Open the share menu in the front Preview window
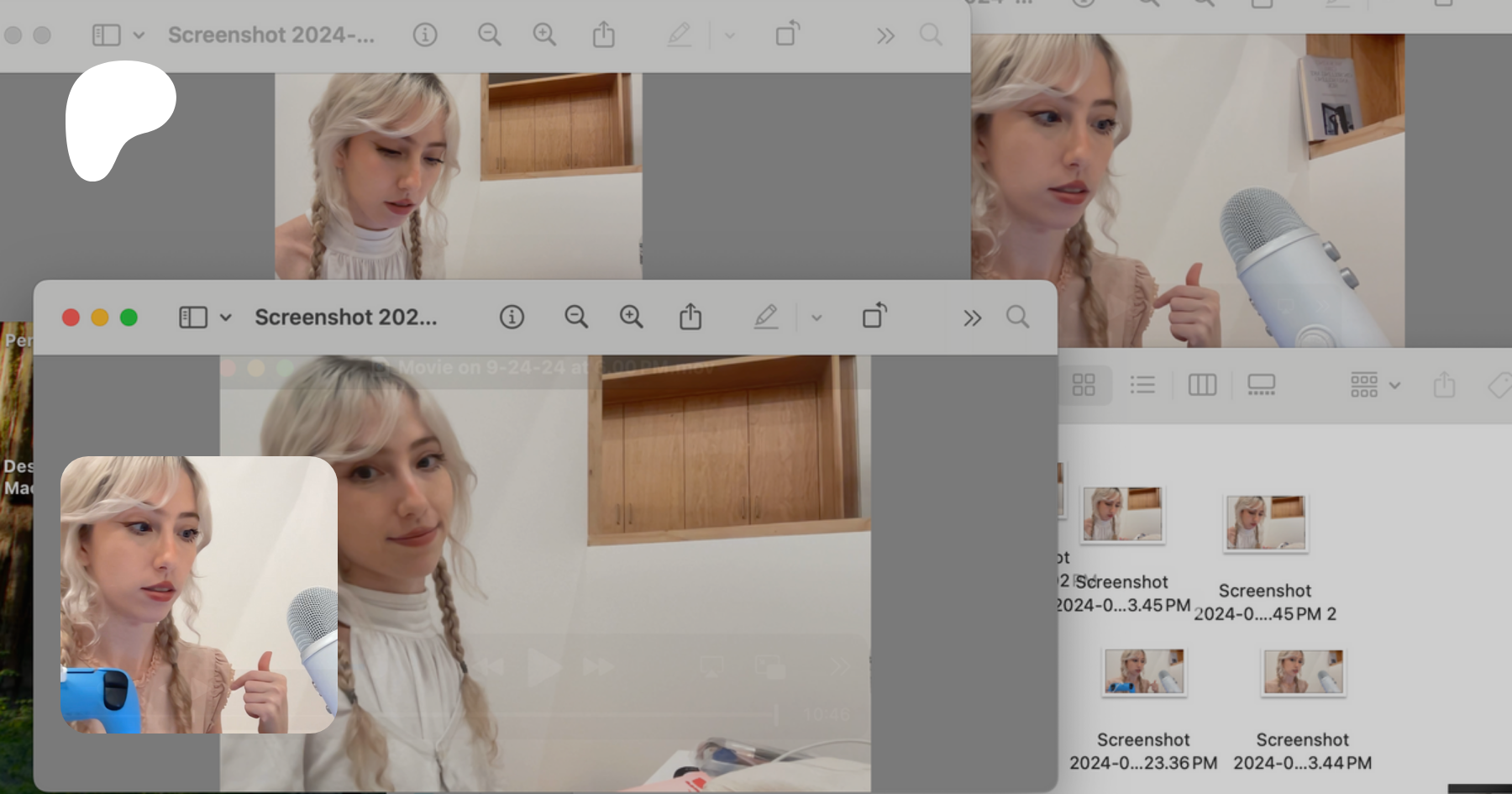1512x794 pixels. [690, 317]
